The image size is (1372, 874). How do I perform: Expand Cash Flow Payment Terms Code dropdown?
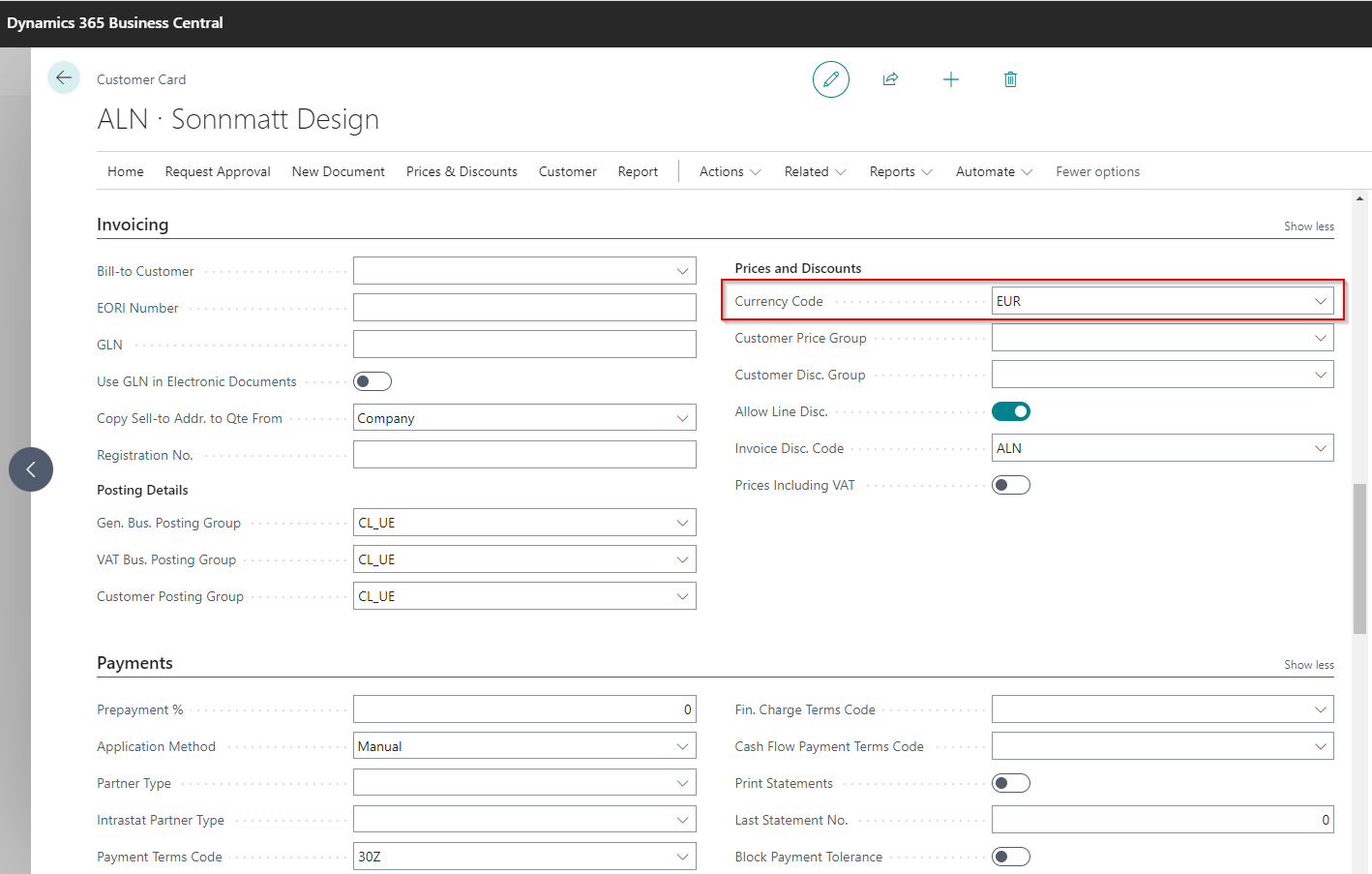pyautogui.click(x=1321, y=746)
